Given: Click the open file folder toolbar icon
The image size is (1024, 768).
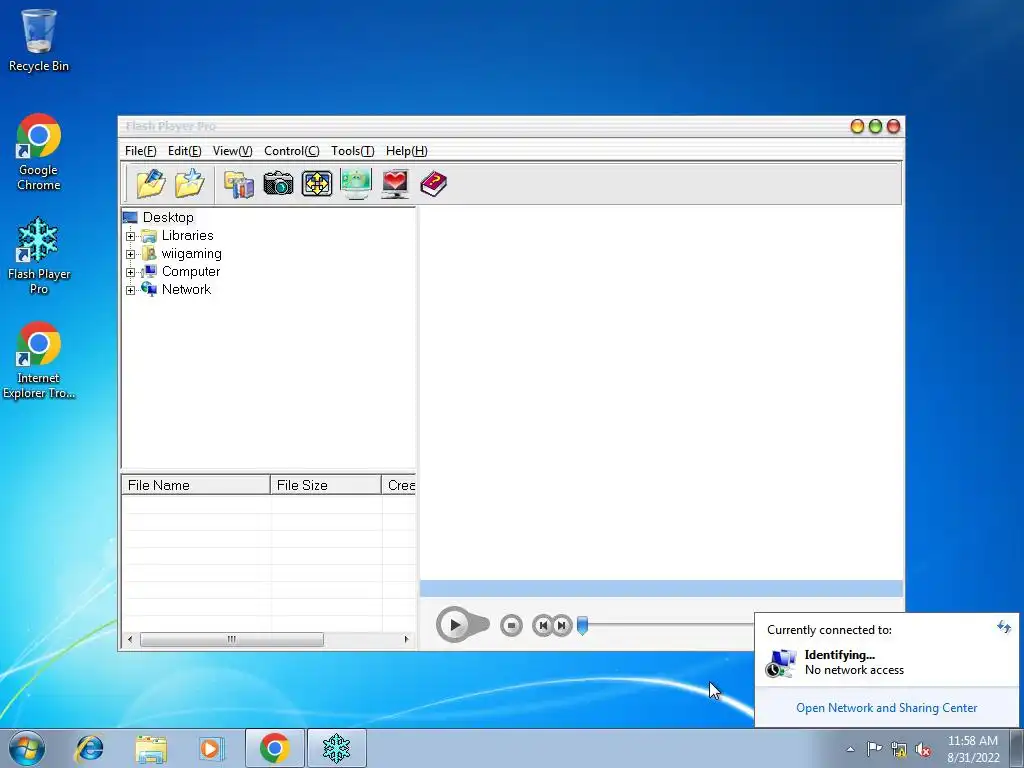Looking at the screenshot, I should point(150,184).
